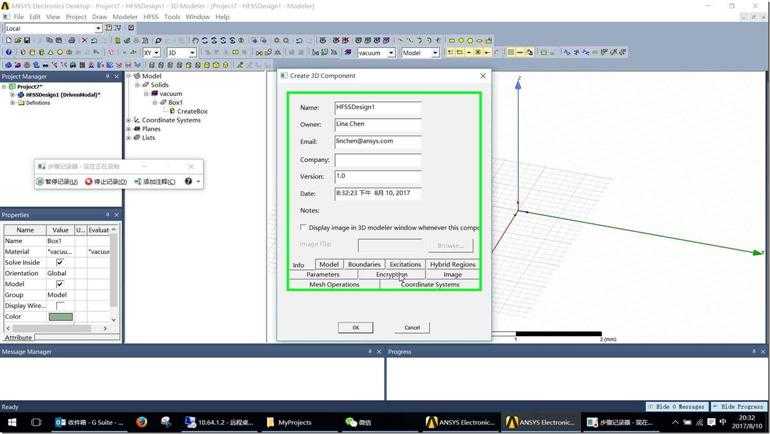
Task: Click the Steps Recorder help question icon
Action: pos(188,181)
